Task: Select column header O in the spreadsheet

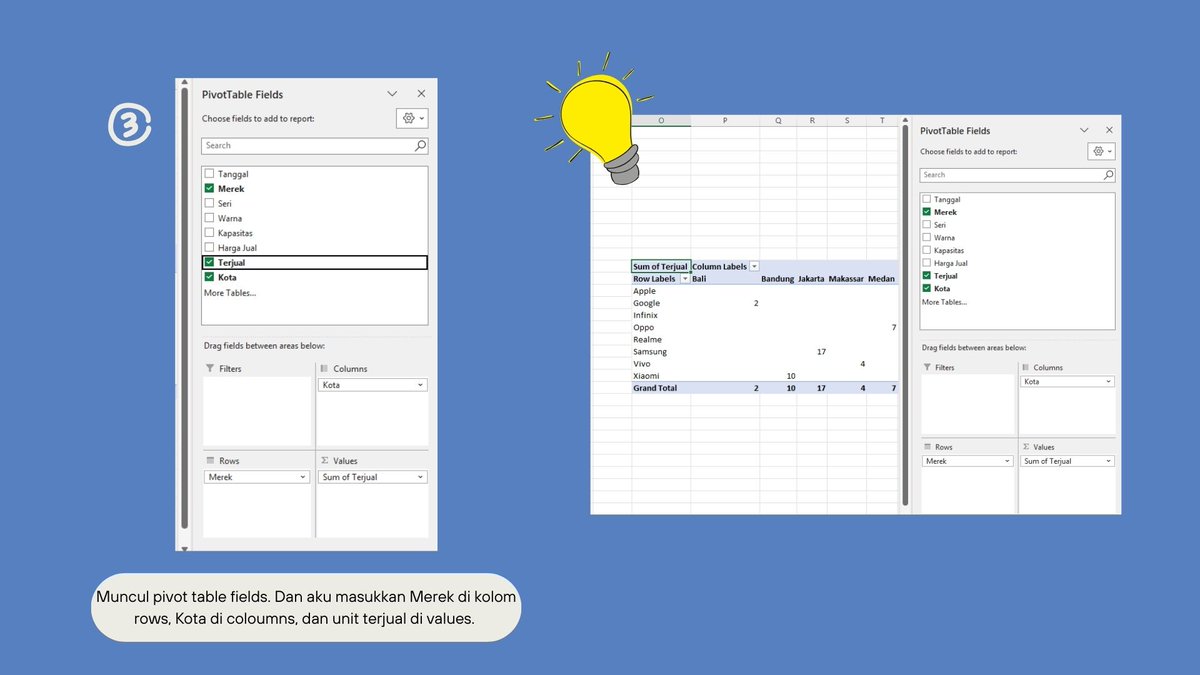Action: (661, 120)
